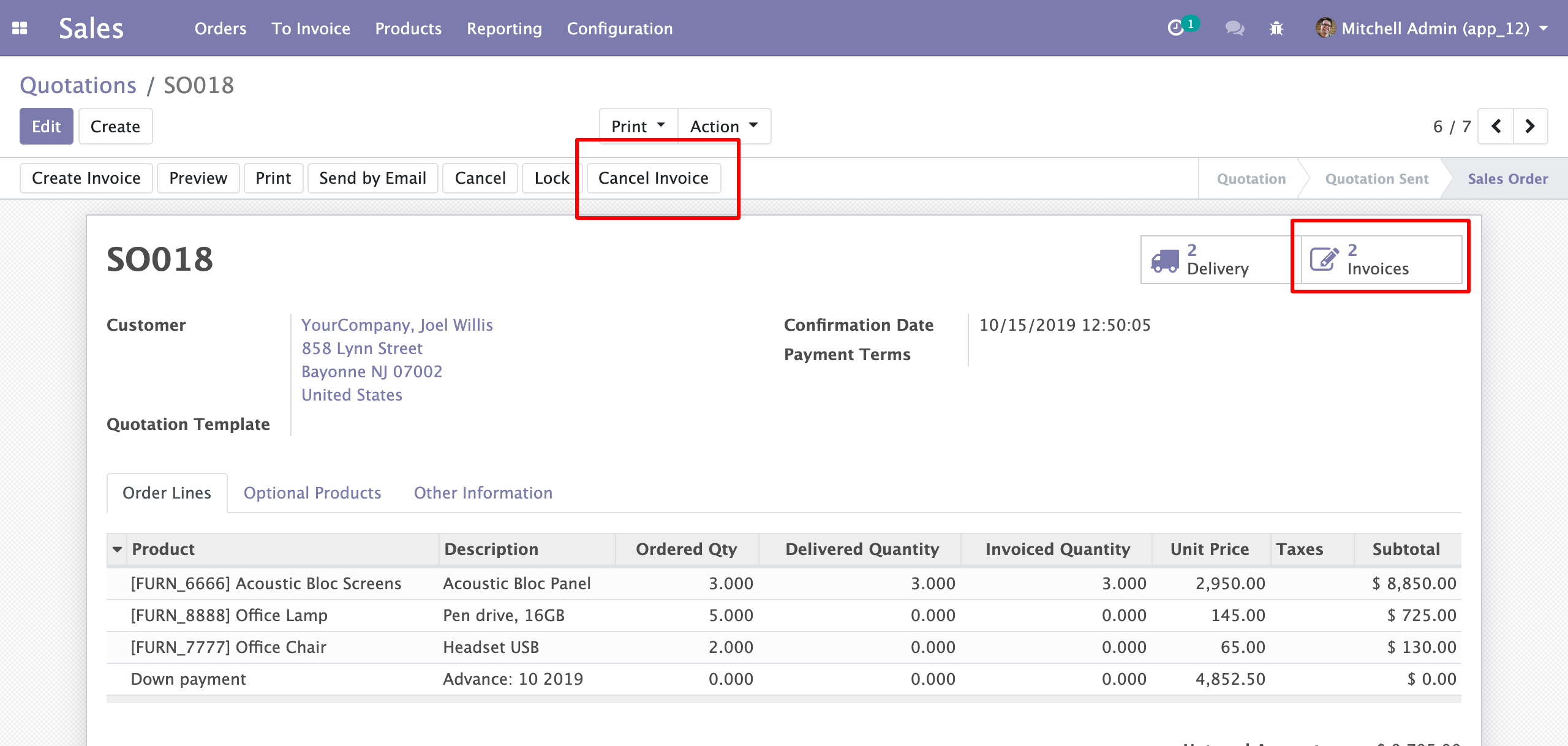Viewport: 1568px width, 746px height.
Task: Toggle order lines column options arrow
Action: click(x=117, y=549)
